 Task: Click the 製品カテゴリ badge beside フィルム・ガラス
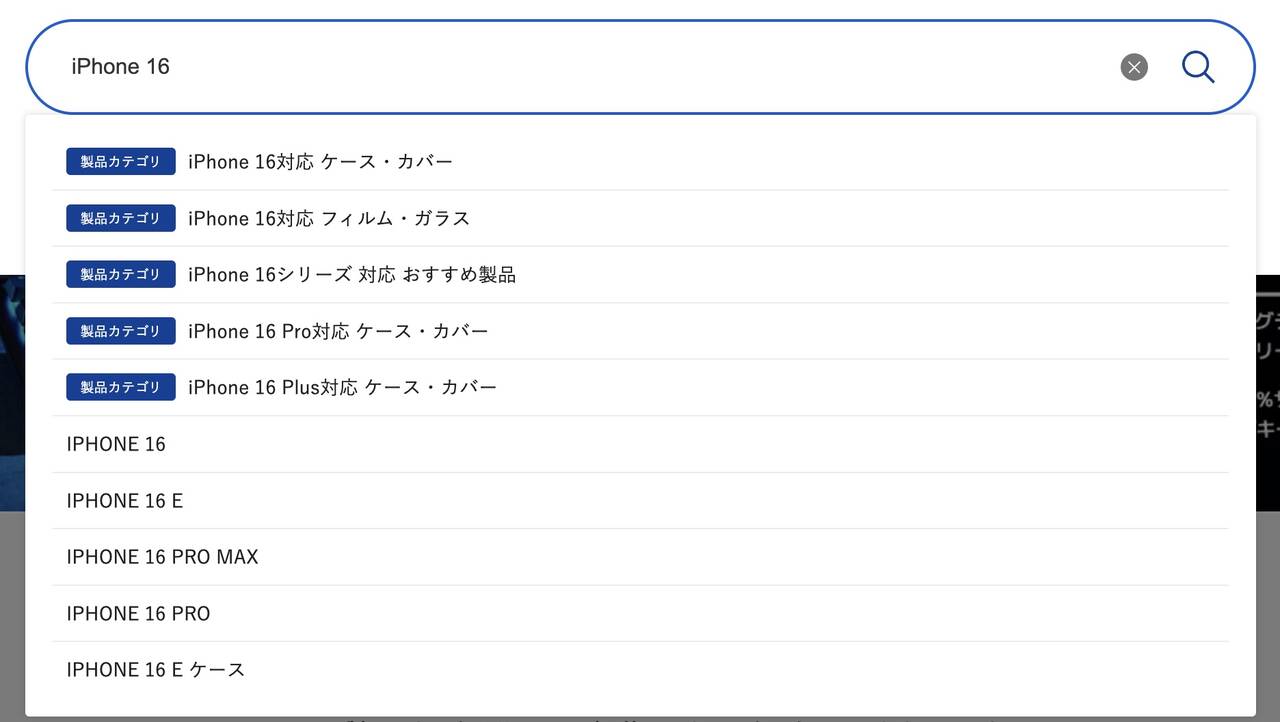(121, 218)
